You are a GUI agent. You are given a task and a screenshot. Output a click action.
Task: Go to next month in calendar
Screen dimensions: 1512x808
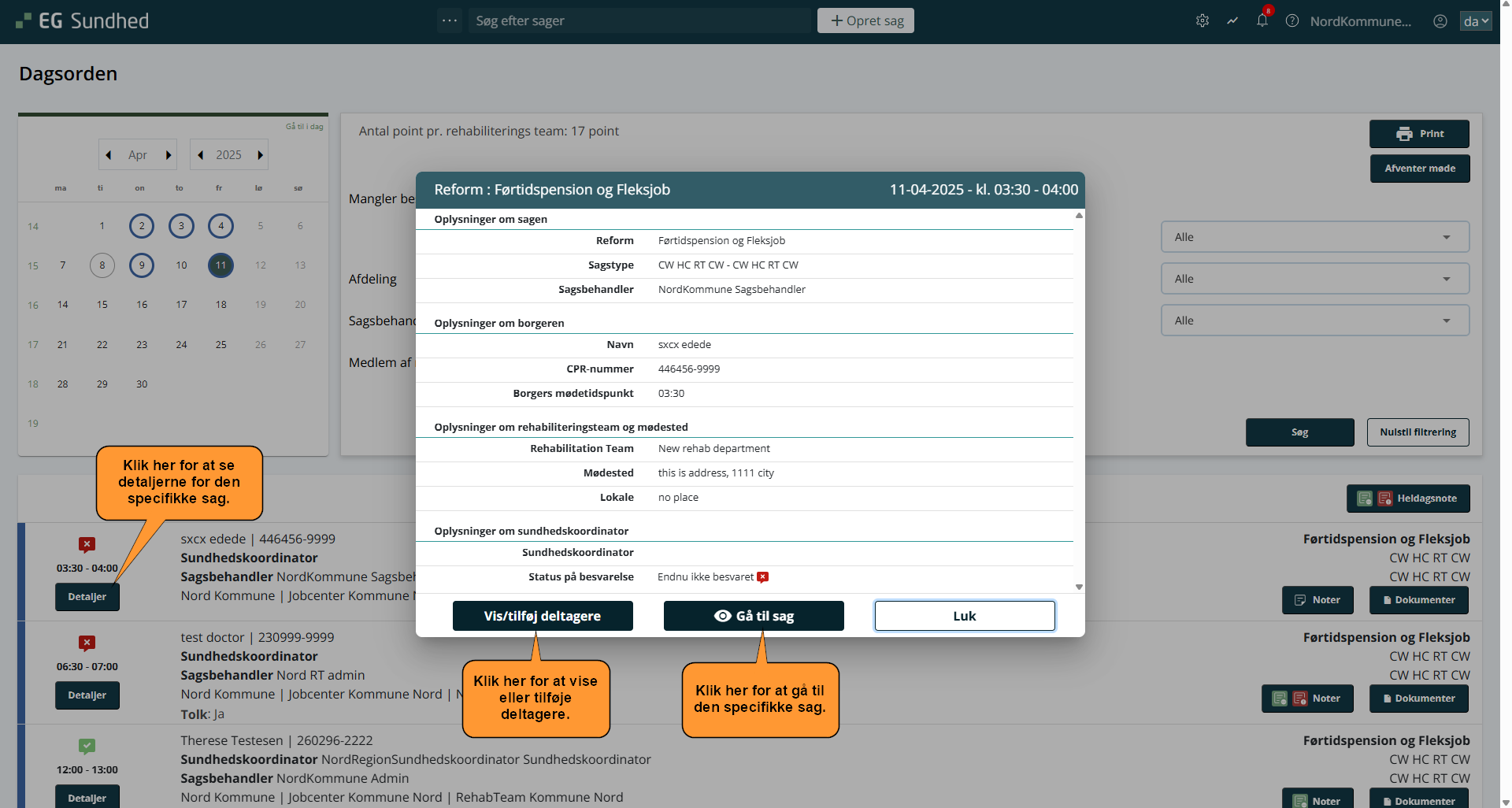(169, 155)
